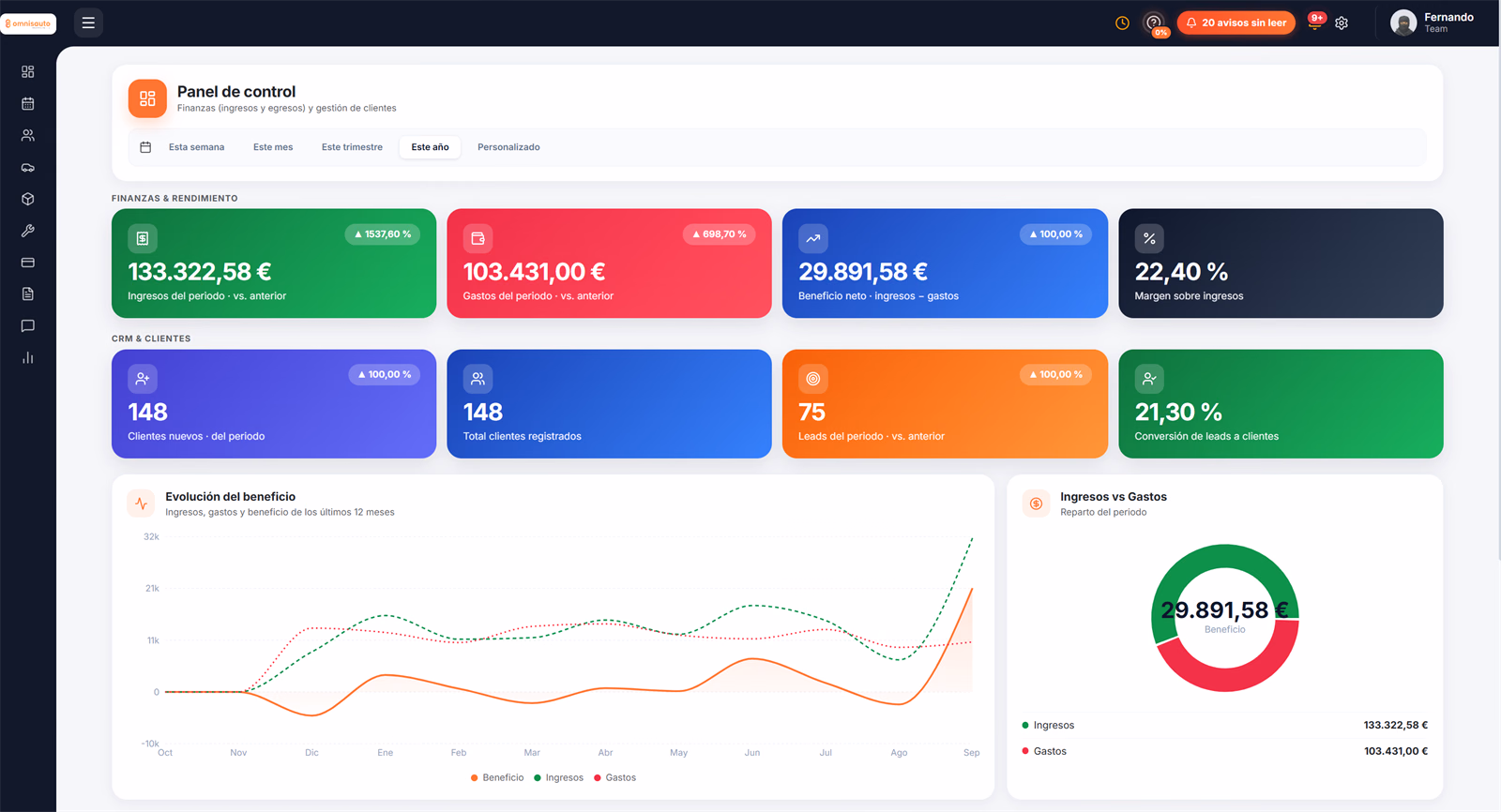Open the inventory box sidebar icon
The height and width of the screenshot is (812, 1501).
(28, 199)
